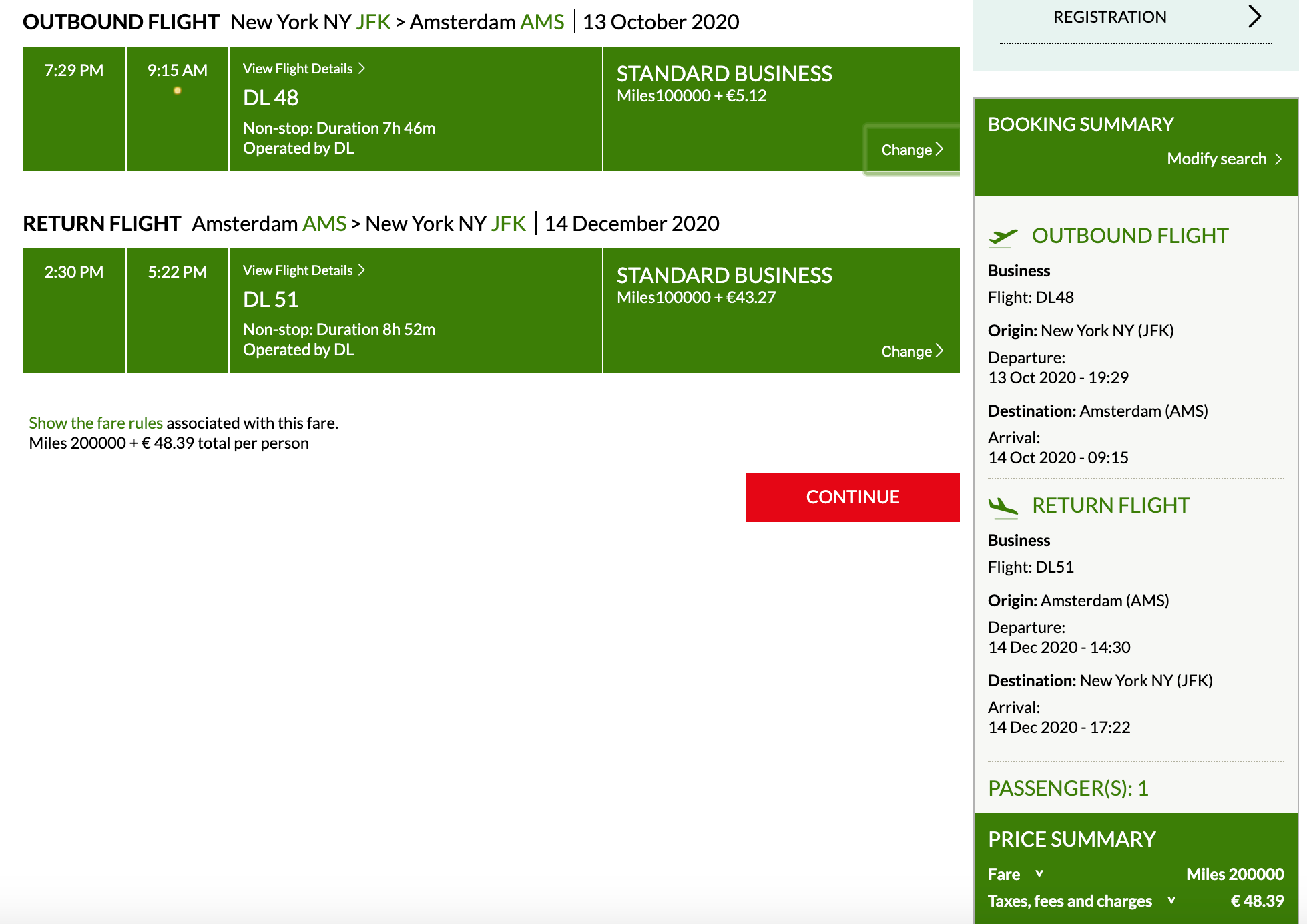Click the Booking Summary header

coord(1080,124)
